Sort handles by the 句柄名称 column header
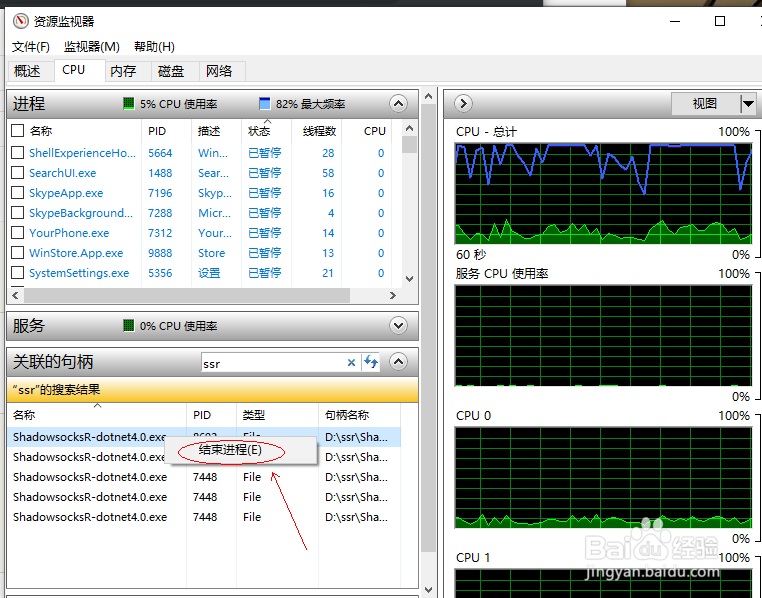Viewport: 762px width, 598px height. pyautogui.click(x=359, y=415)
